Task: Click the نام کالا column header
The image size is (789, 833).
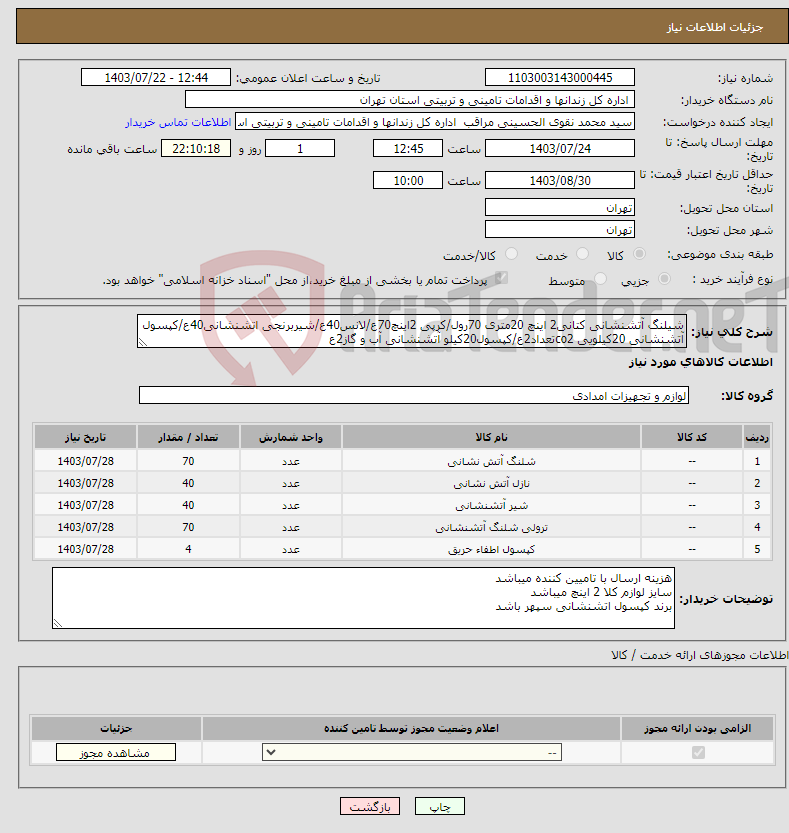Action: click(491, 437)
